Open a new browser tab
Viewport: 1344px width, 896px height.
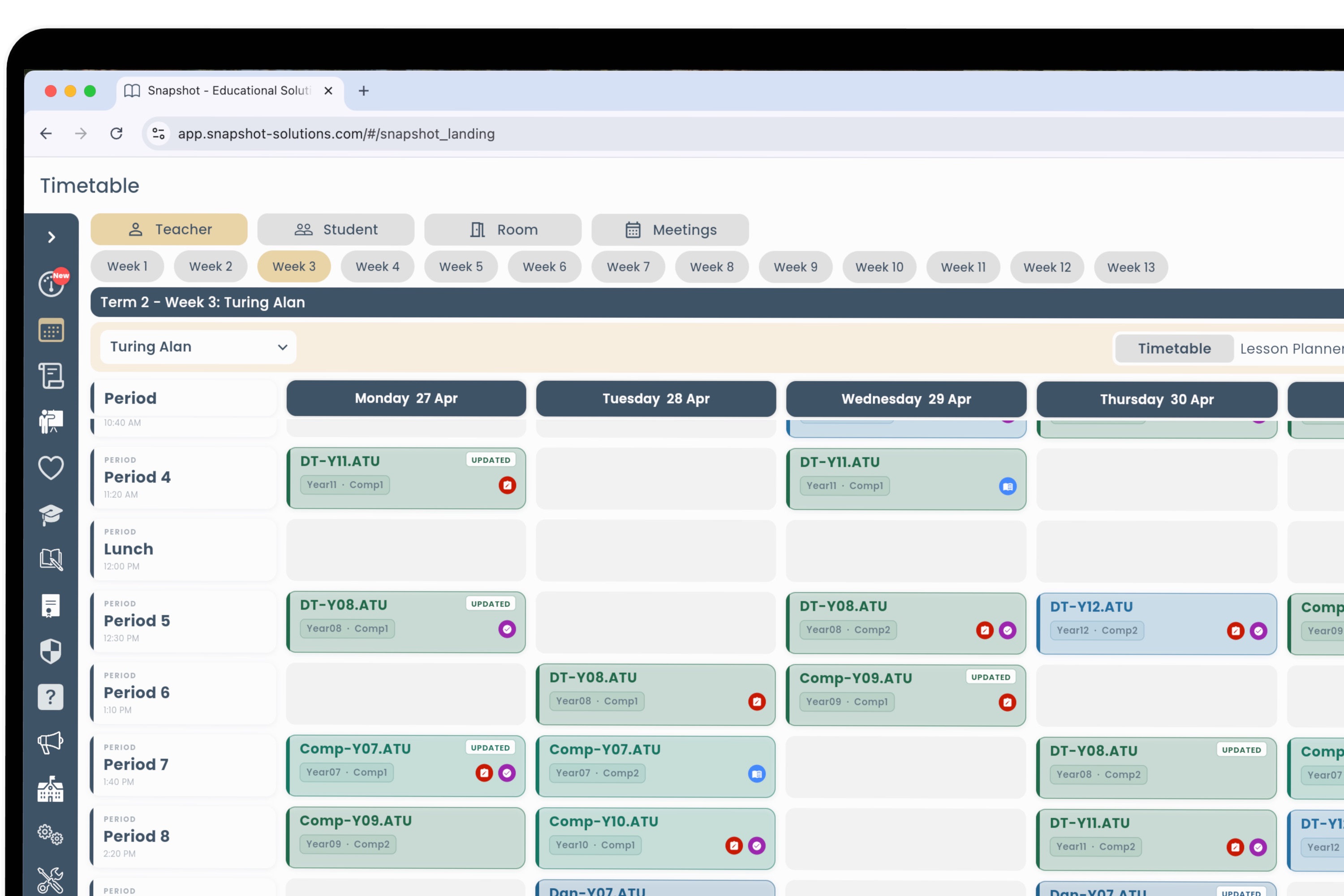tap(363, 91)
